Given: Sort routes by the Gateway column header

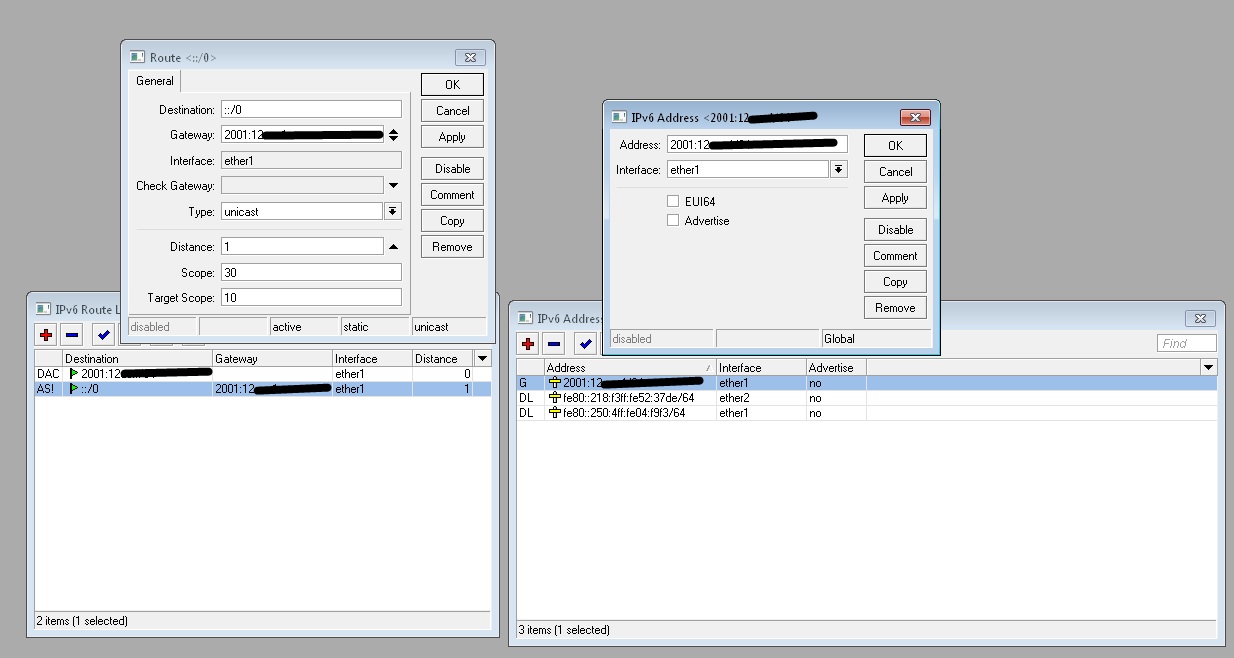Looking at the screenshot, I should pos(272,358).
